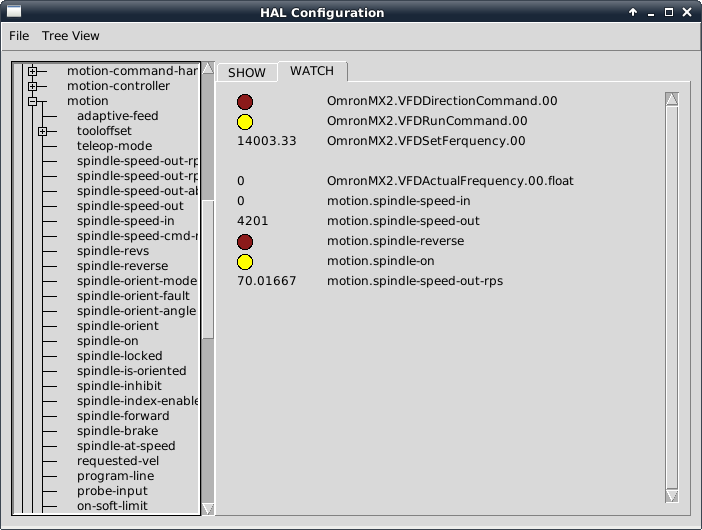The height and width of the screenshot is (530, 702).
Task: Open the window menu icon in title bar
Action: click(14, 12)
